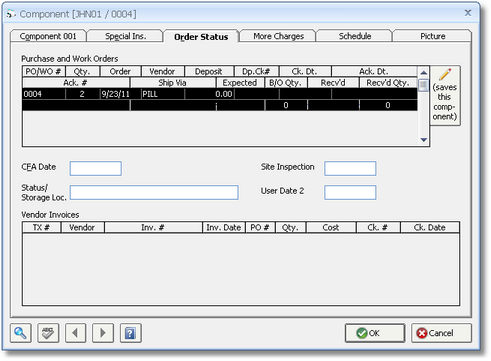This screenshot has width=491, height=361.
Task: Click the Deposit column header
Action: point(209,71)
